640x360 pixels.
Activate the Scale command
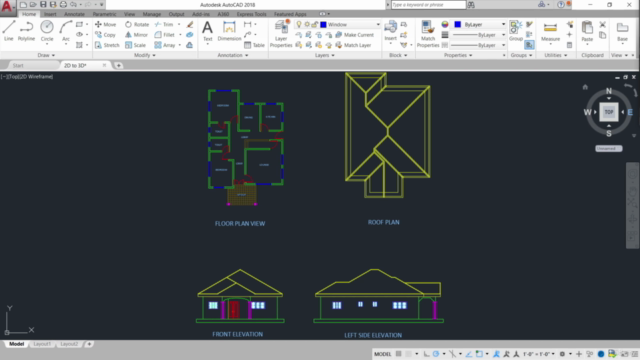tap(136, 45)
